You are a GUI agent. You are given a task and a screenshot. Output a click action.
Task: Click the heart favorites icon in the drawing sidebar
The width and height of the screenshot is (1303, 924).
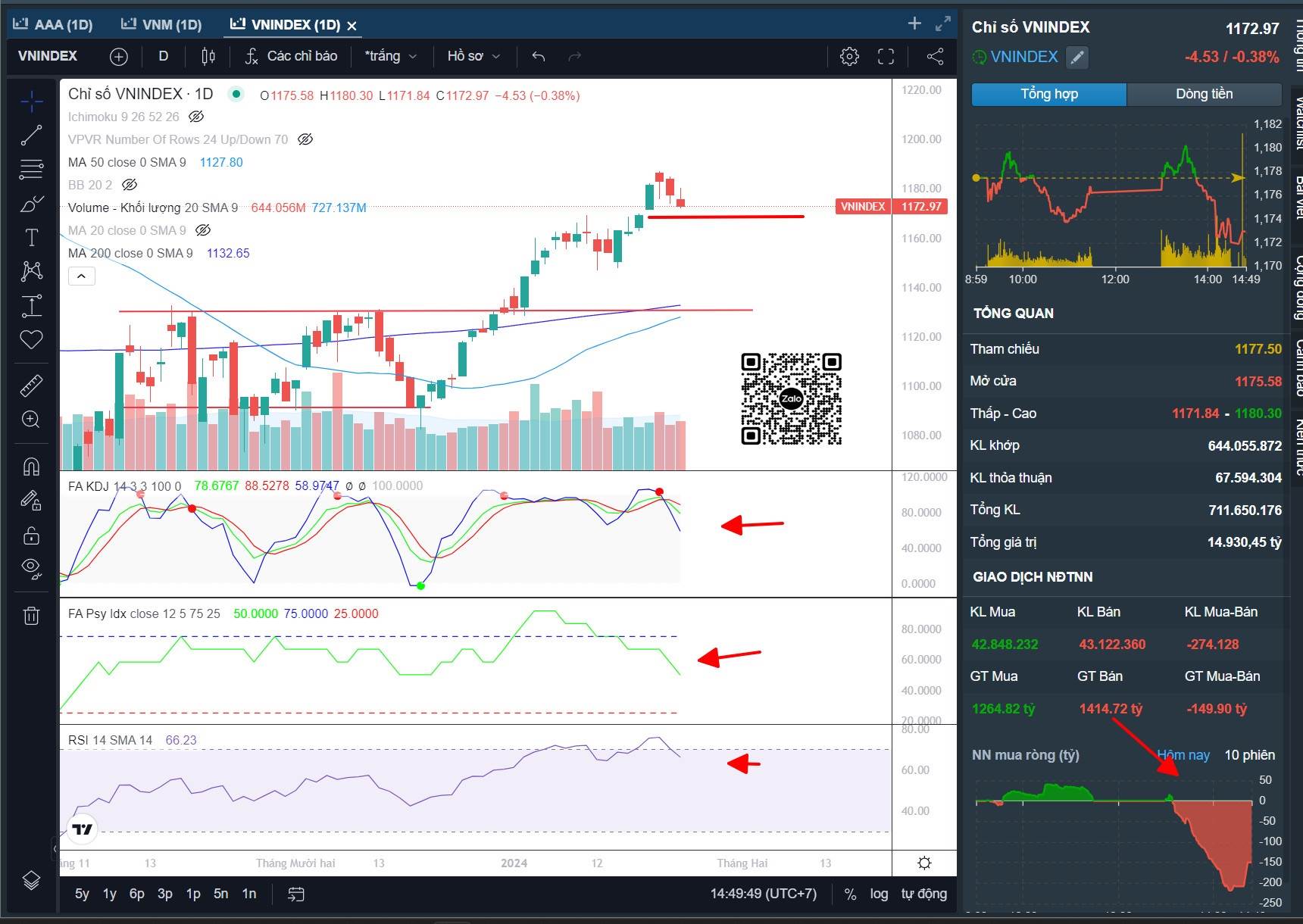tap(31, 339)
